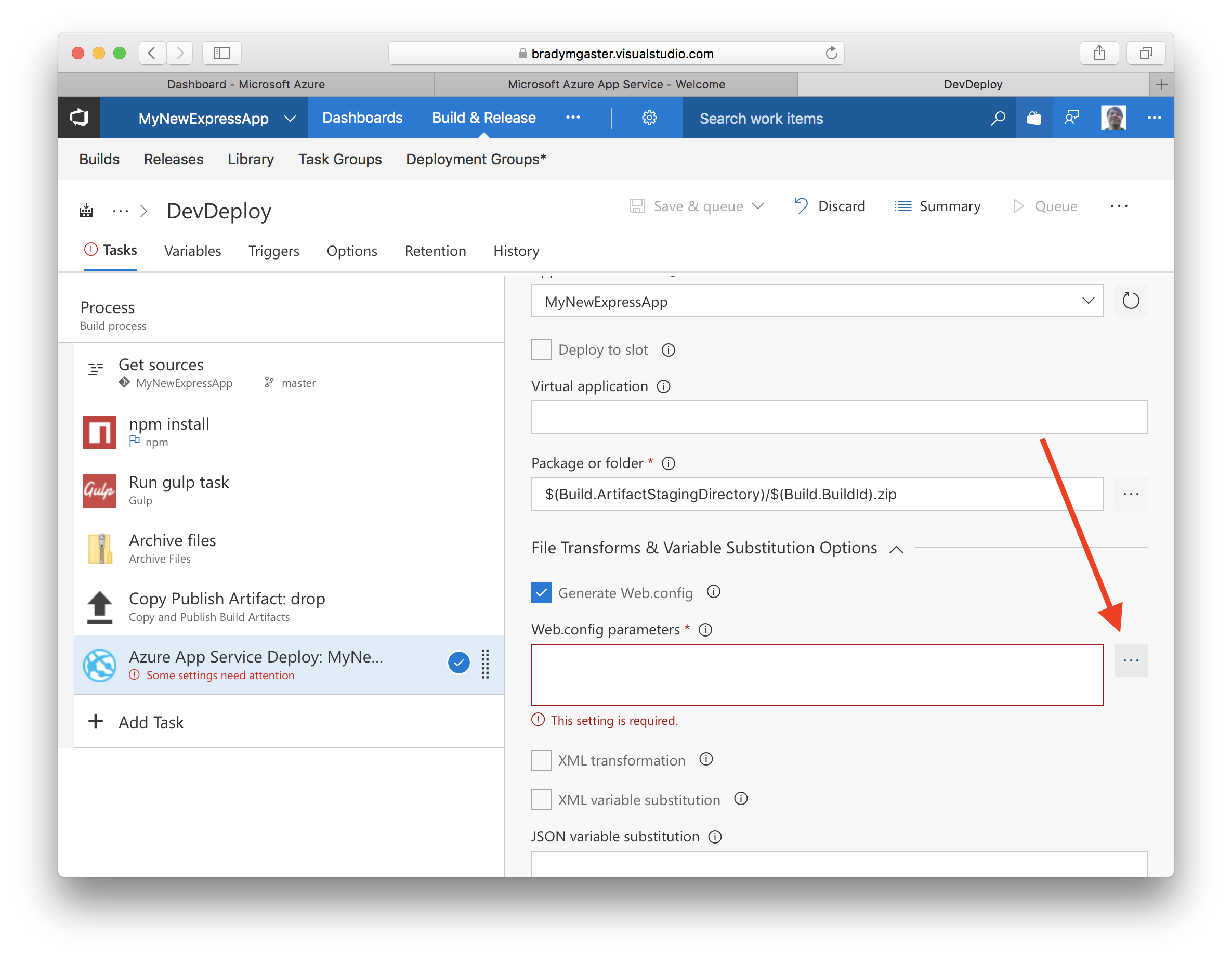Open the blue navbar overflow ellipsis right of the avatar
The height and width of the screenshot is (960, 1232).
1154,118
